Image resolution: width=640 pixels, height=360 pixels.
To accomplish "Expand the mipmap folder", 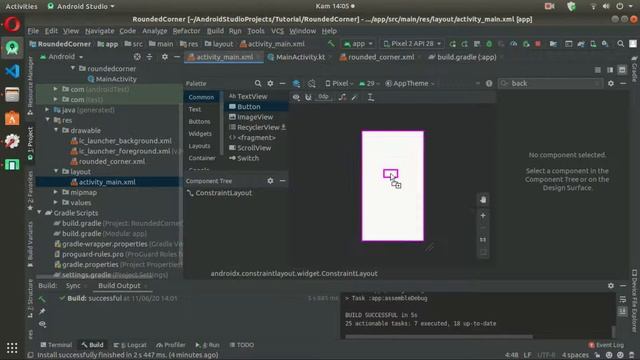I will [56, 192].
